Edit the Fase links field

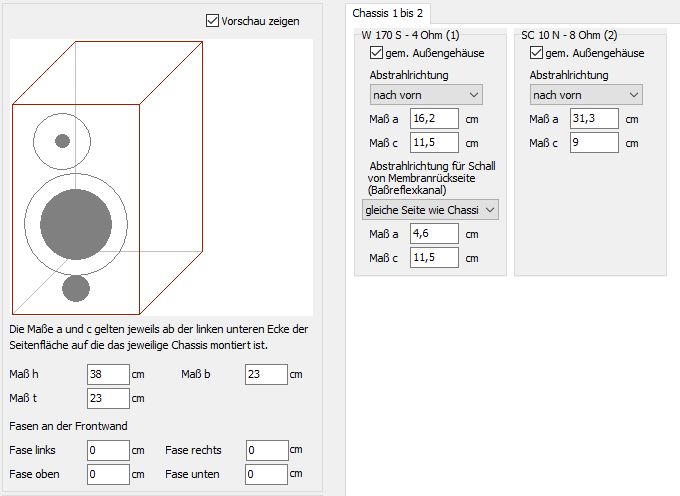click(108, 450)
